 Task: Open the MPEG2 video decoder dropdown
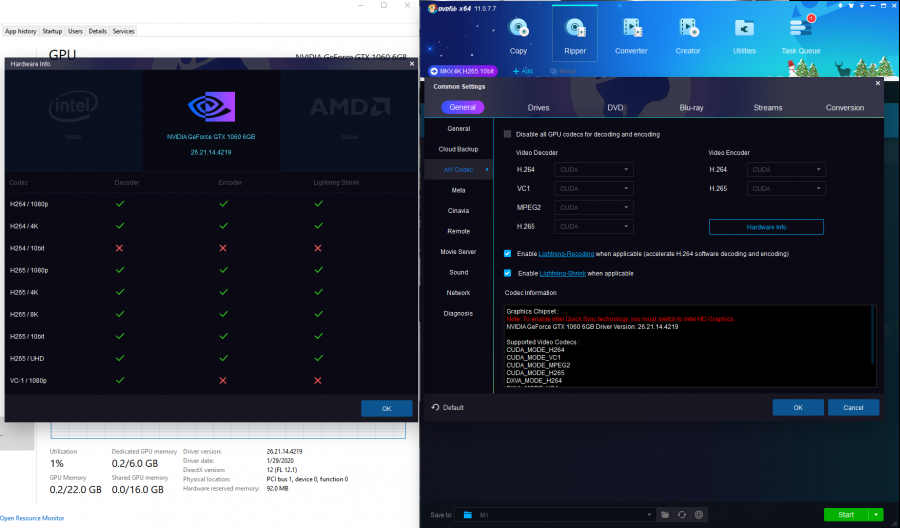(x=593, y=207)
